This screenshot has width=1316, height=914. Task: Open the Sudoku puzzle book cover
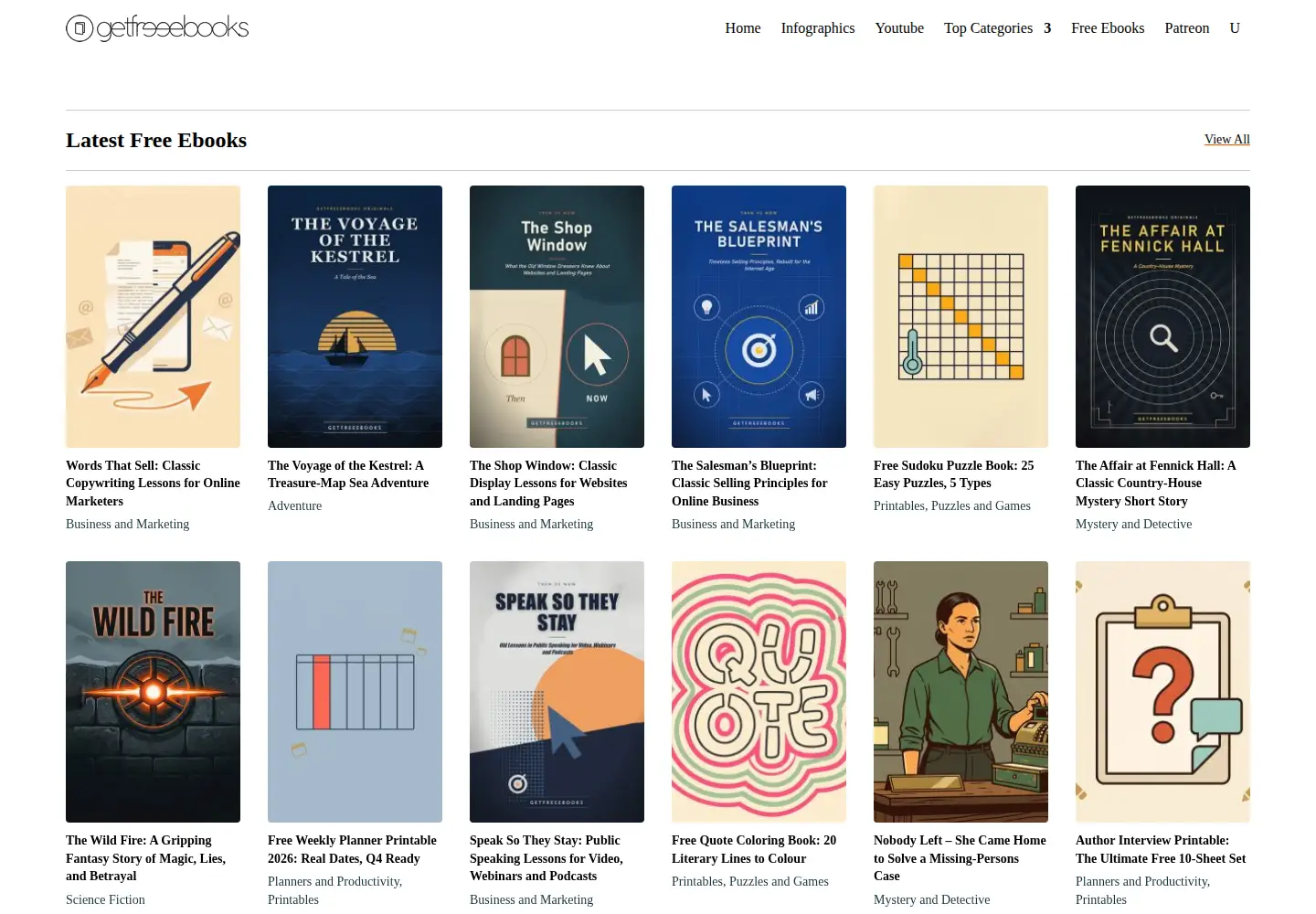pos(960,316)
